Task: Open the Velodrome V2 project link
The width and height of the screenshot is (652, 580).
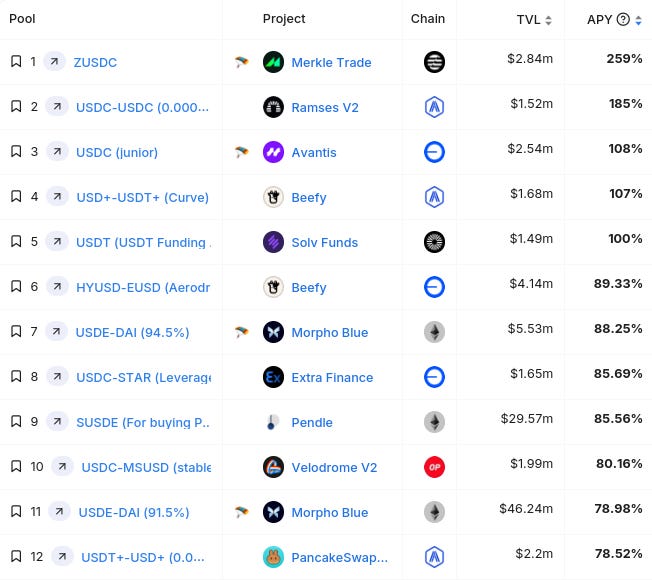Action: [x=334, y=467]
